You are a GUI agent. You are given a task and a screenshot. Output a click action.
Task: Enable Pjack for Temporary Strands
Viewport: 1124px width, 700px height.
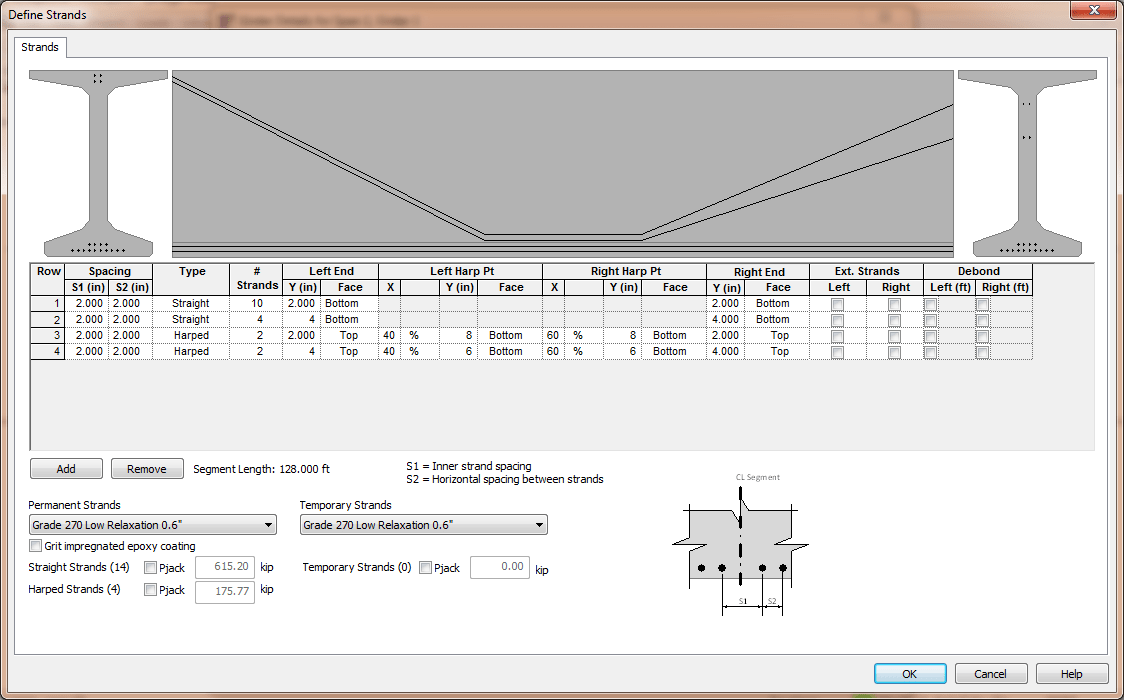425,567
